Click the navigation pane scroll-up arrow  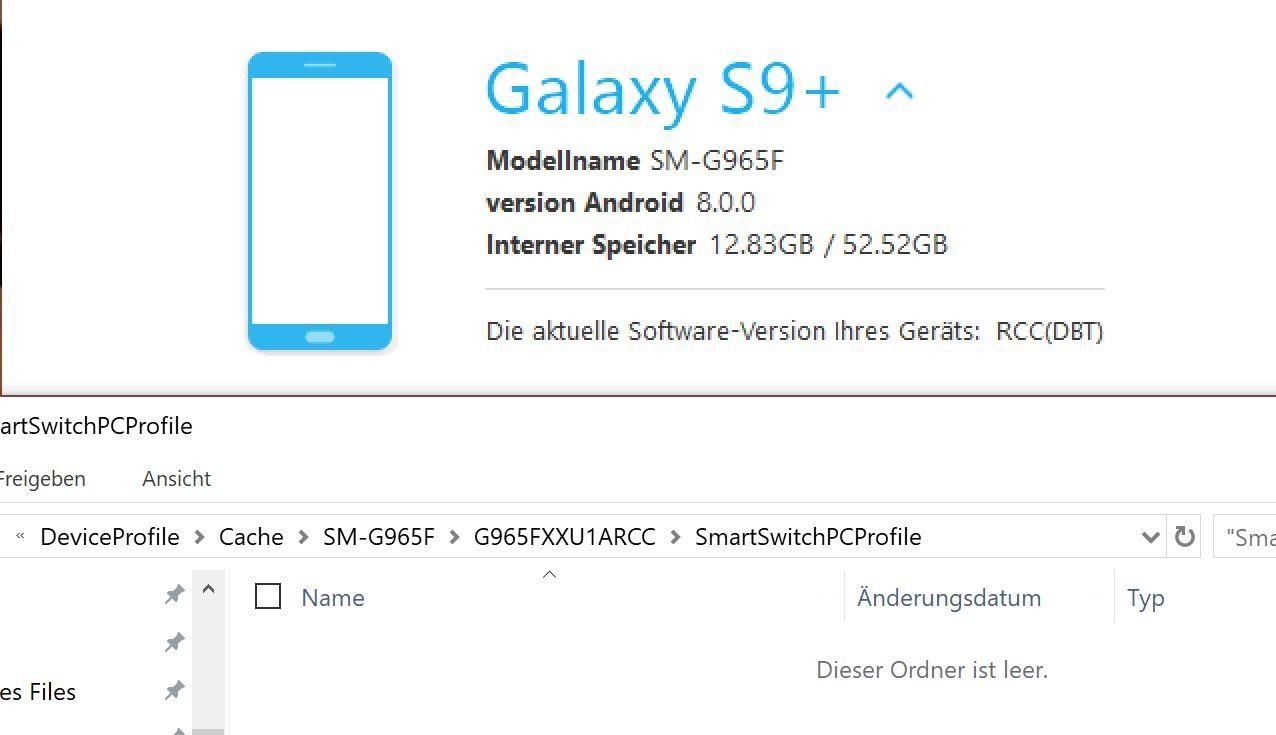click(208, 589)
